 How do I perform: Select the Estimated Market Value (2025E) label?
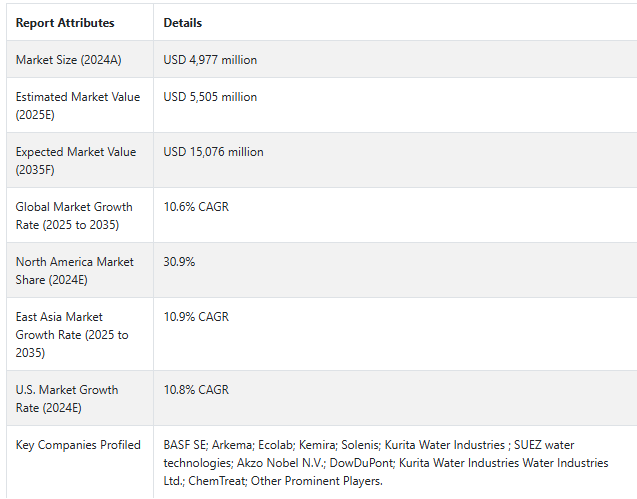(x=77, y=105)
